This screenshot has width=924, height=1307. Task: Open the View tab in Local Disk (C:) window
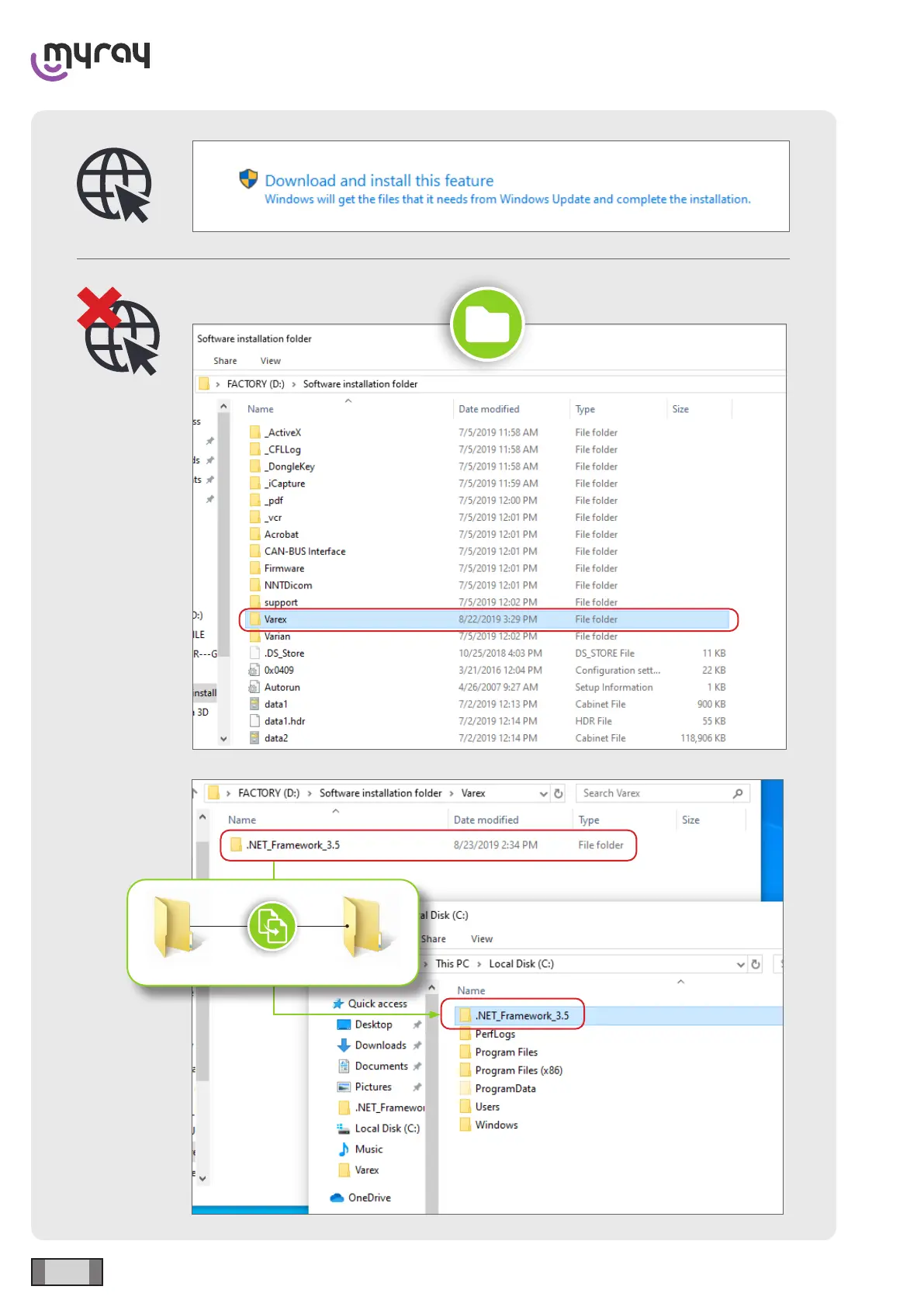(482, 939)
